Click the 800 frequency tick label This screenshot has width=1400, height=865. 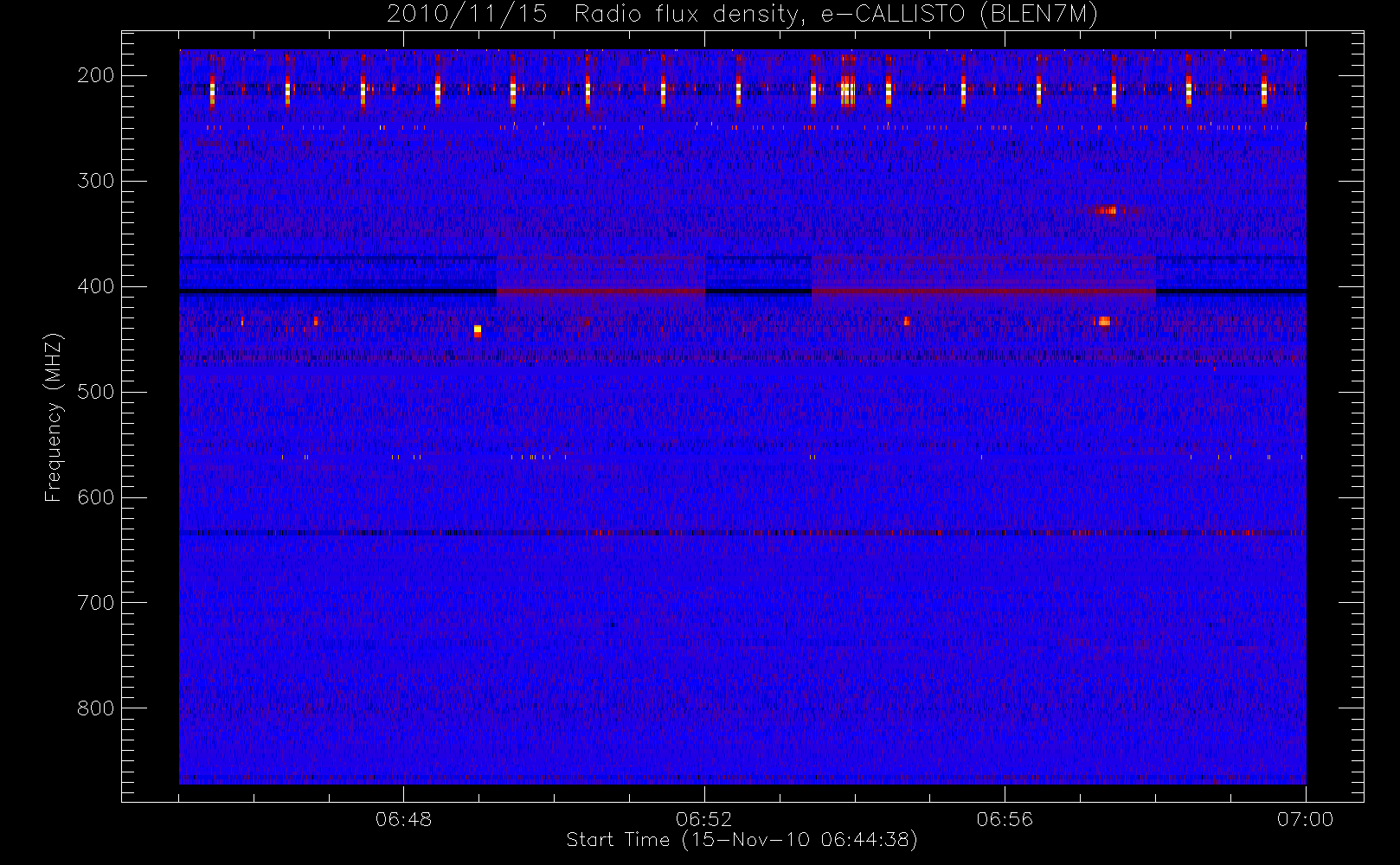(x=96, y=708)
